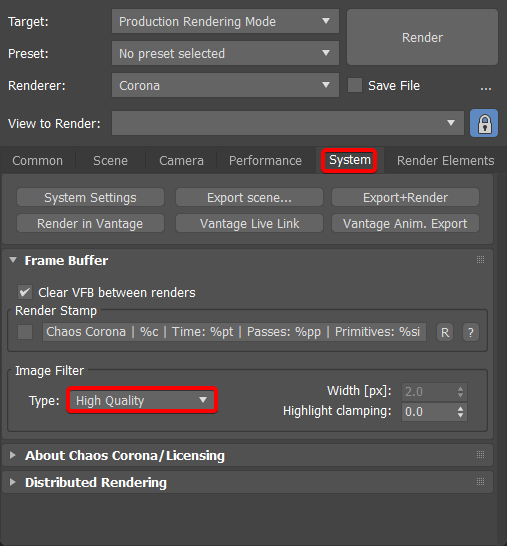This screenshot has height=546, width=507.
Task: Switch to the Performance tab
Action: (265, 161)
